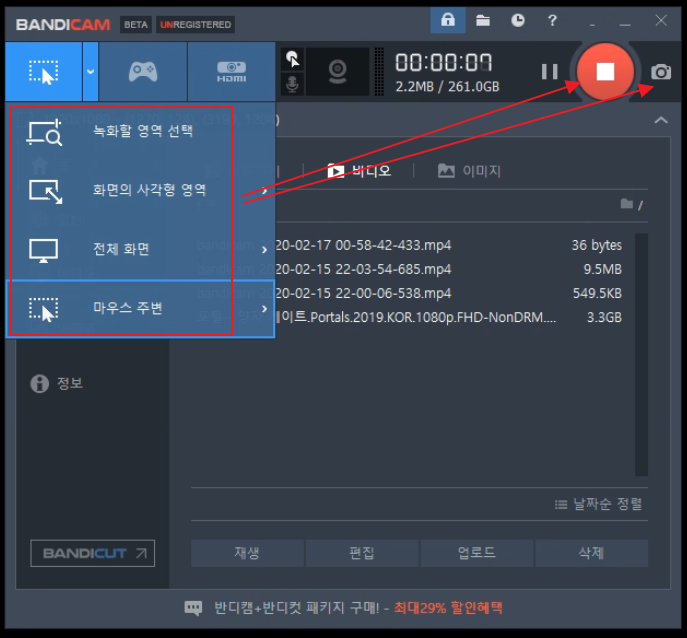
Task: Stop recording with the red button
Action: pyautogui.click(x=605, y=71)
